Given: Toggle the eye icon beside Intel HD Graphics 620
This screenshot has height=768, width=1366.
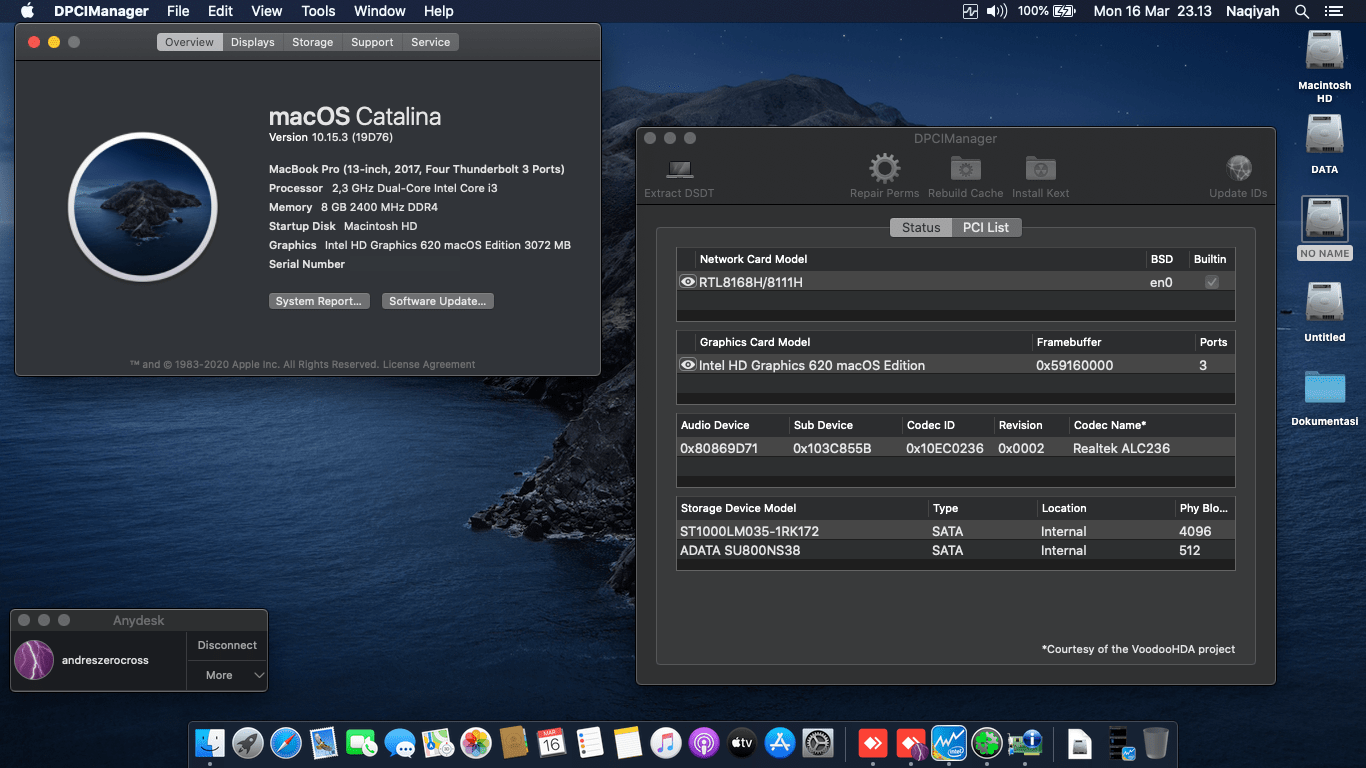Looking at the screenshot, I should [688, 365].
